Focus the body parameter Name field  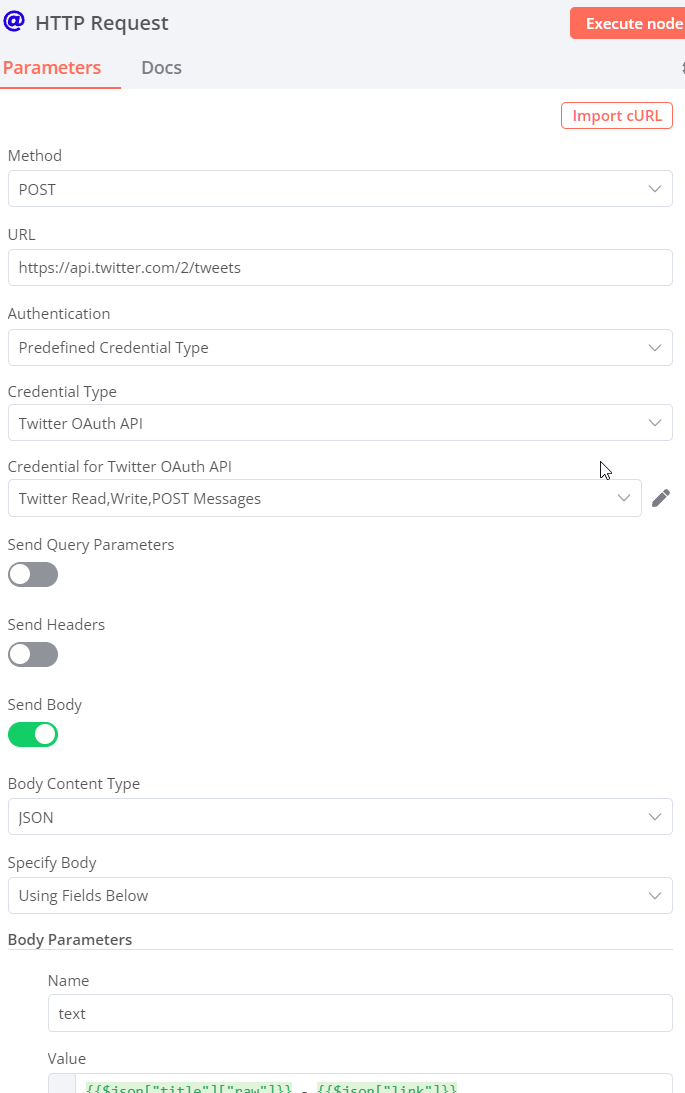pos(360,1012)
